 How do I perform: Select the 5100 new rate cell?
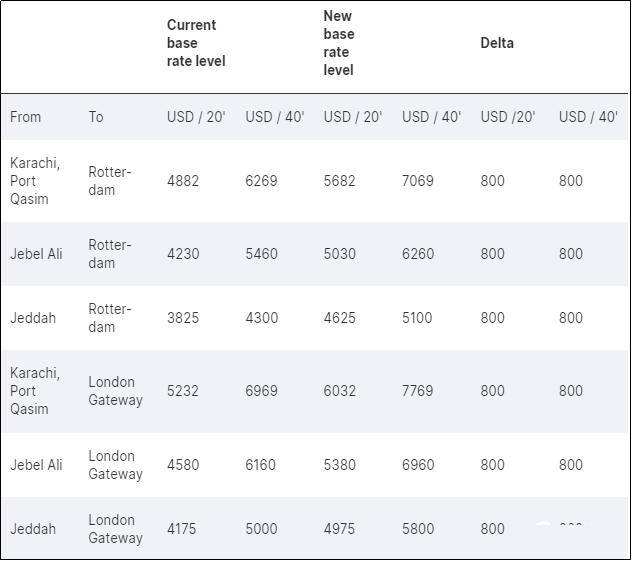coord(418,318)
